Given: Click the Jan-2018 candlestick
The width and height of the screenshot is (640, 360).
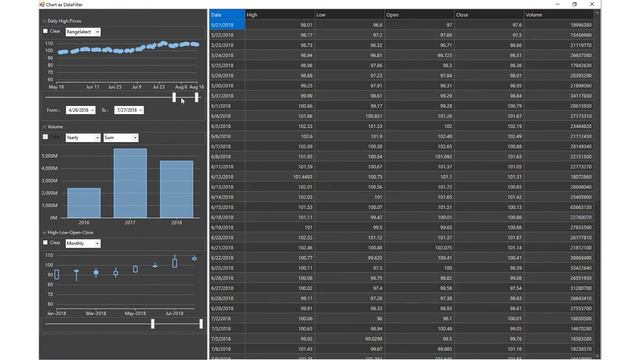Looking at the screenshot, I should click(x=57, y=274).
